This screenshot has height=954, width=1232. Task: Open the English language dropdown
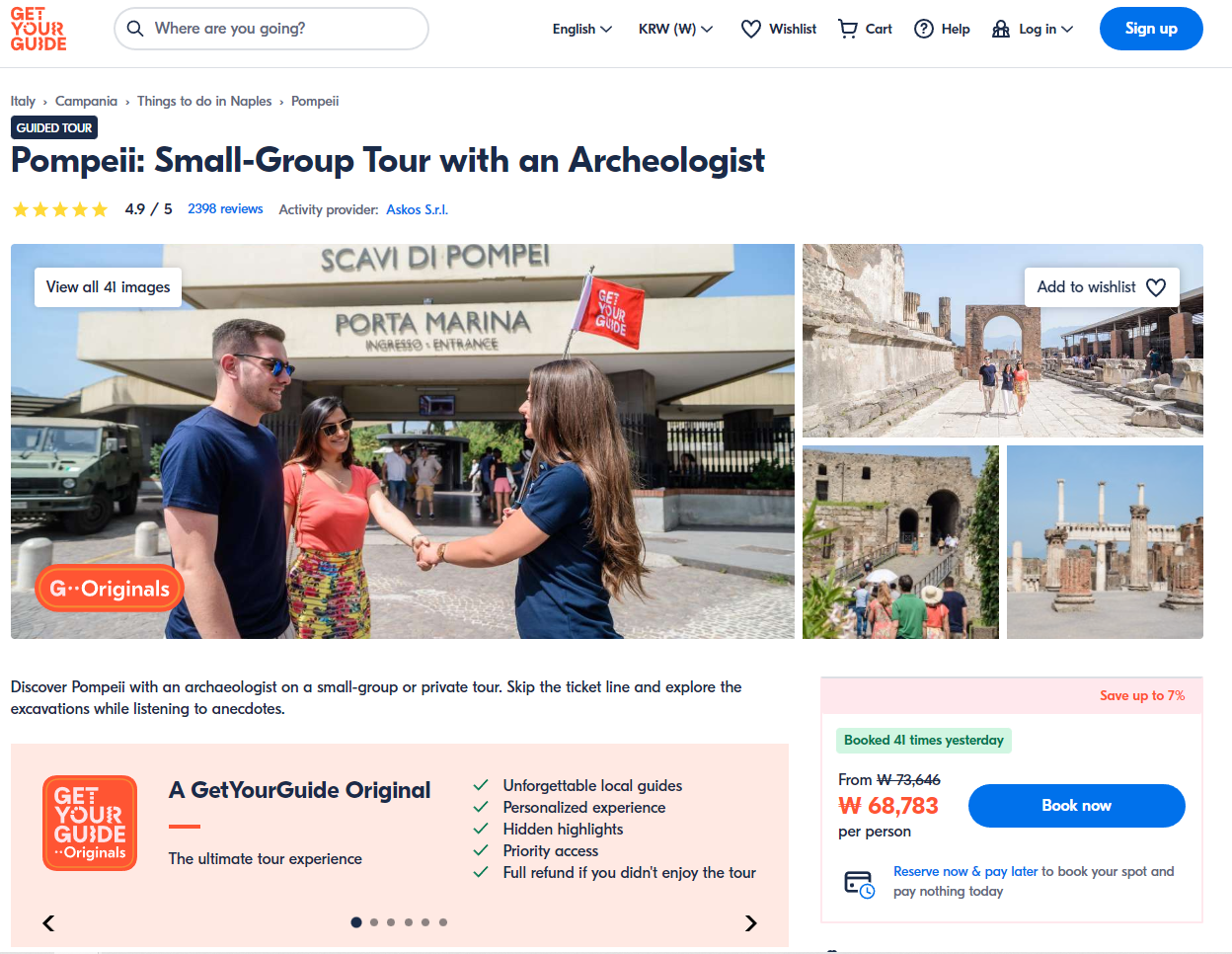(581, 29)
